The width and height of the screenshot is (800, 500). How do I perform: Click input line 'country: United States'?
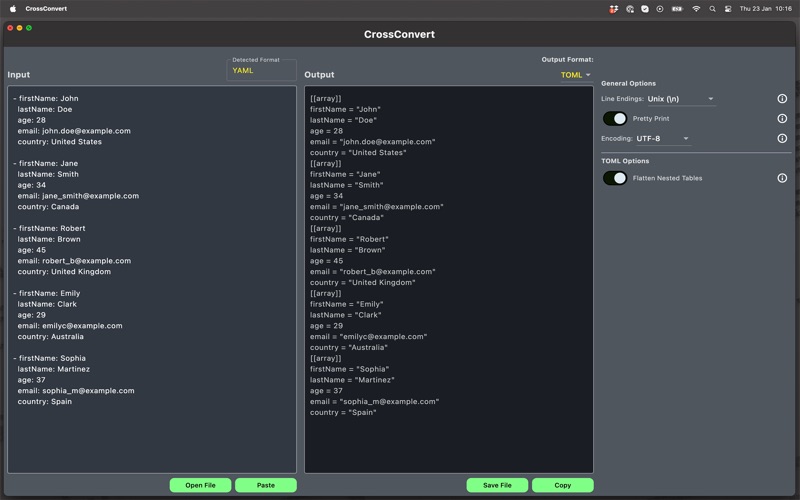pyautogui.click(x=60, y=142)
